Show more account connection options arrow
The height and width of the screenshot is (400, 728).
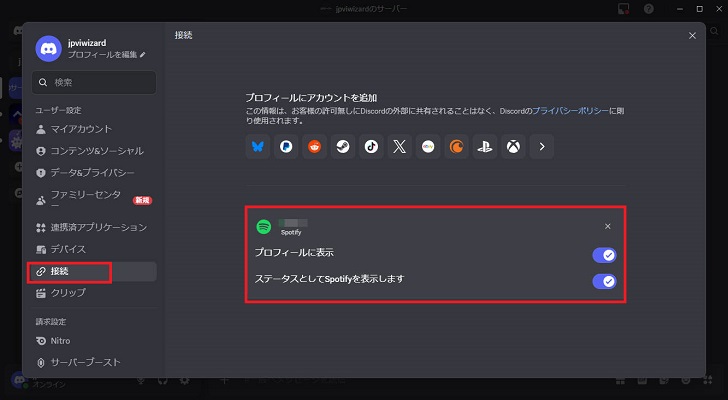(541, 147)
